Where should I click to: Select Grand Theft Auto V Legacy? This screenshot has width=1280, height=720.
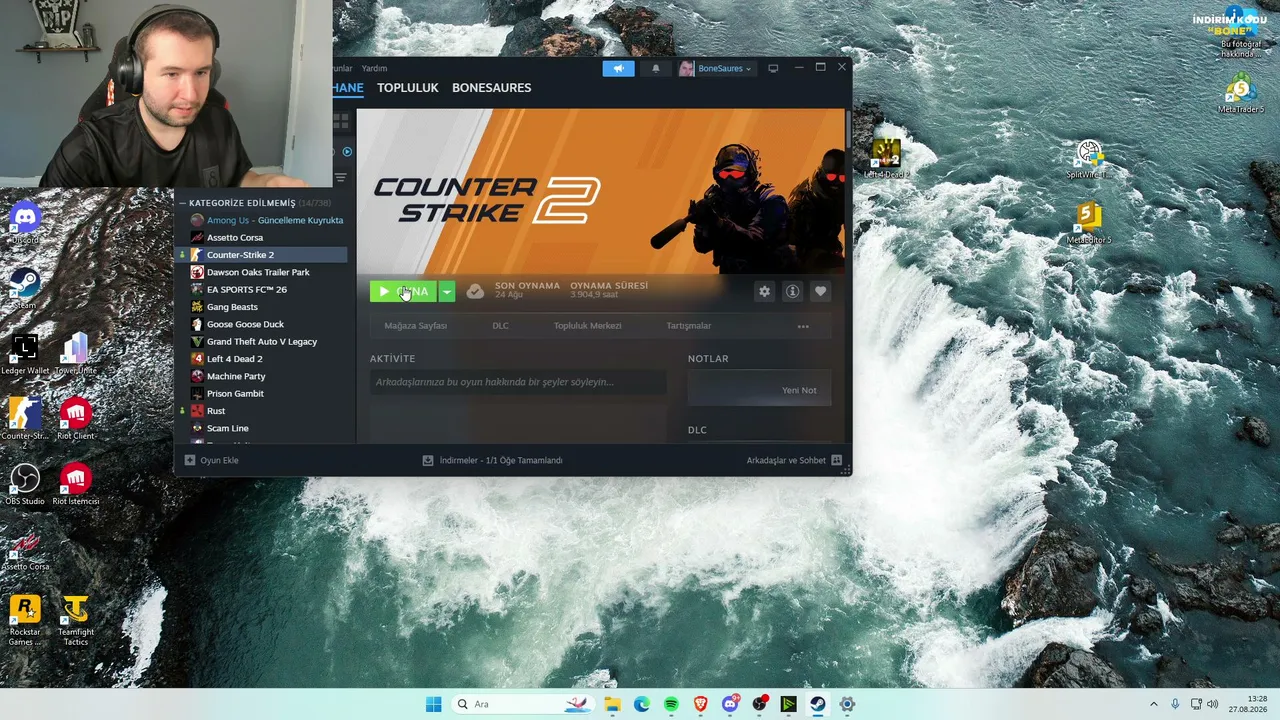tap(263, 342)
